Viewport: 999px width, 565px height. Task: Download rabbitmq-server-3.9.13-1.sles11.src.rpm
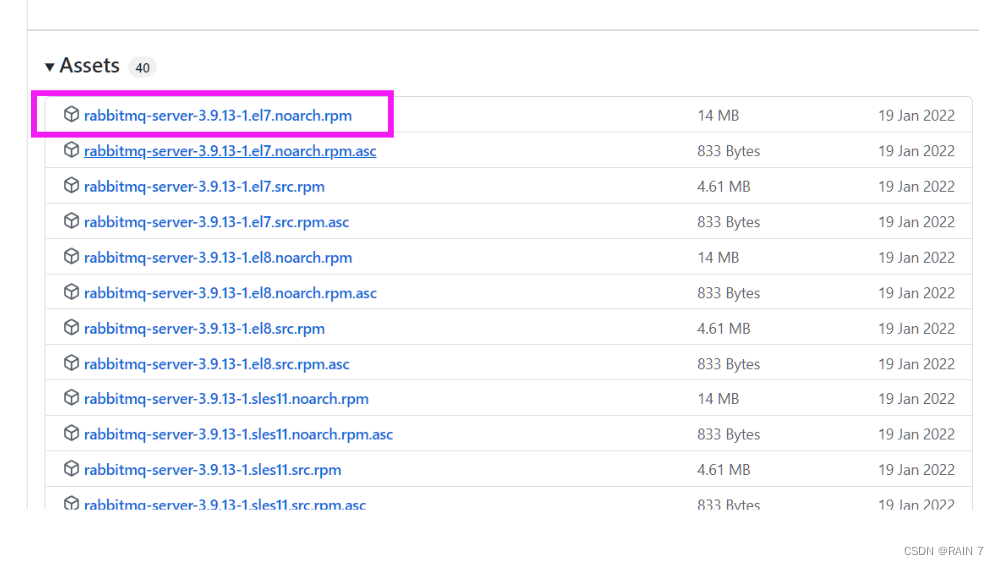click(212, 470)
